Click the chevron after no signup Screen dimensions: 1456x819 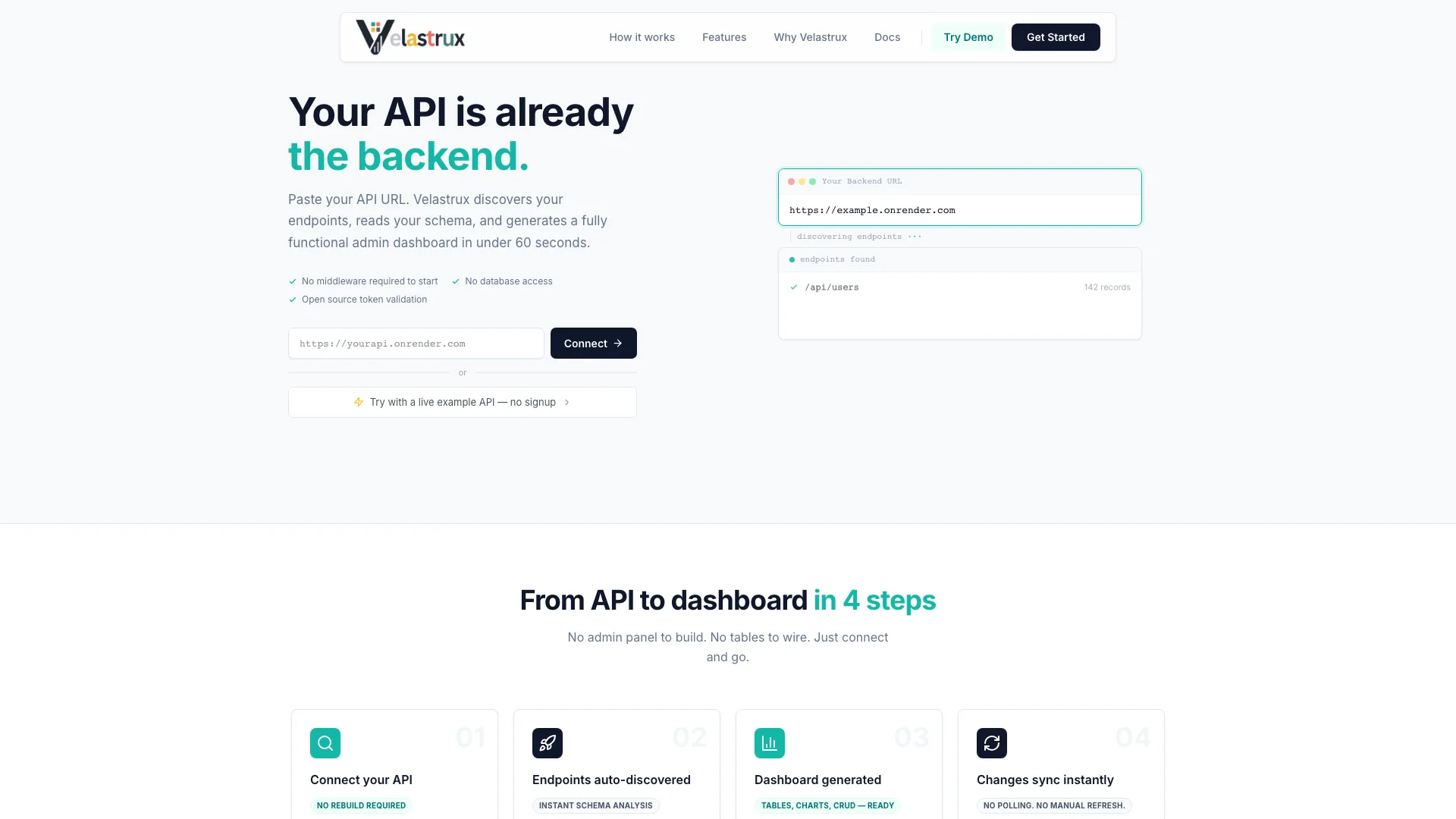tap(566, 403)
